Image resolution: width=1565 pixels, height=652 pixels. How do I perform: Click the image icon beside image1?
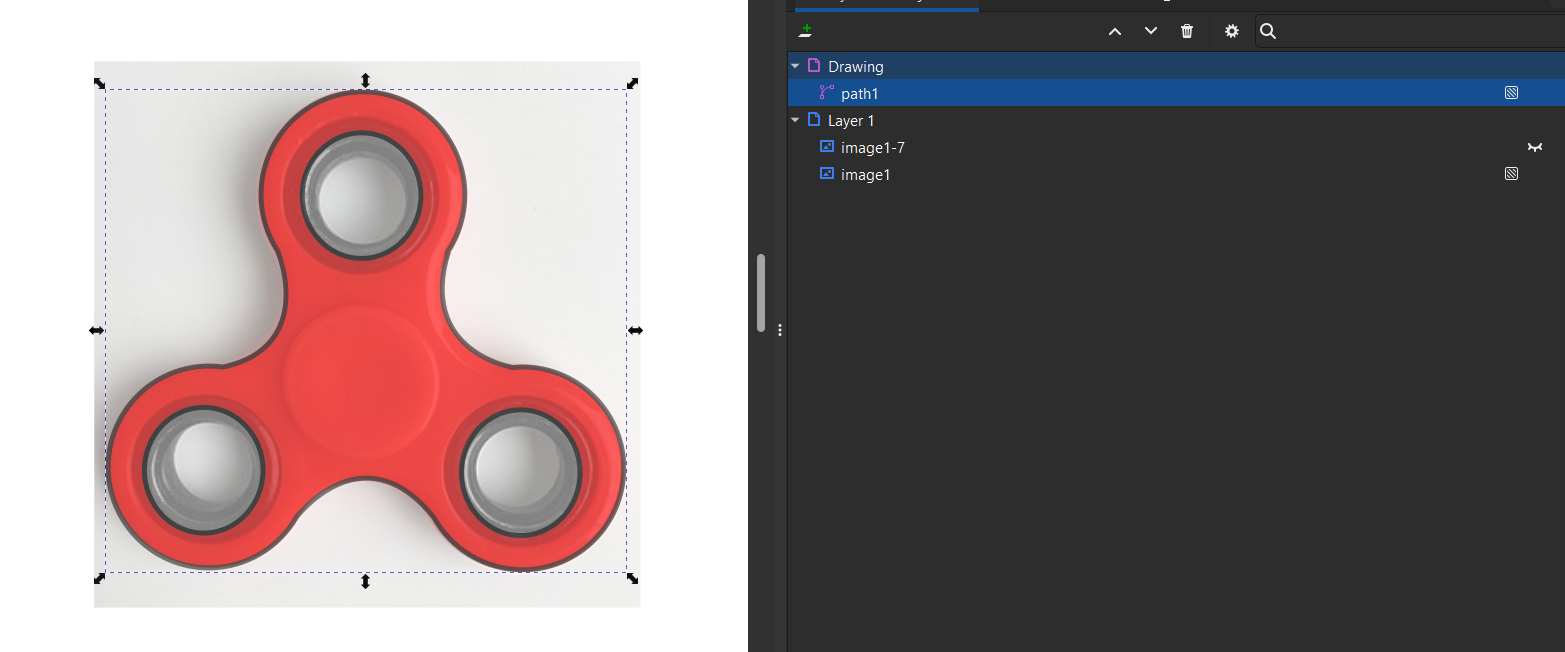point(826,174)
